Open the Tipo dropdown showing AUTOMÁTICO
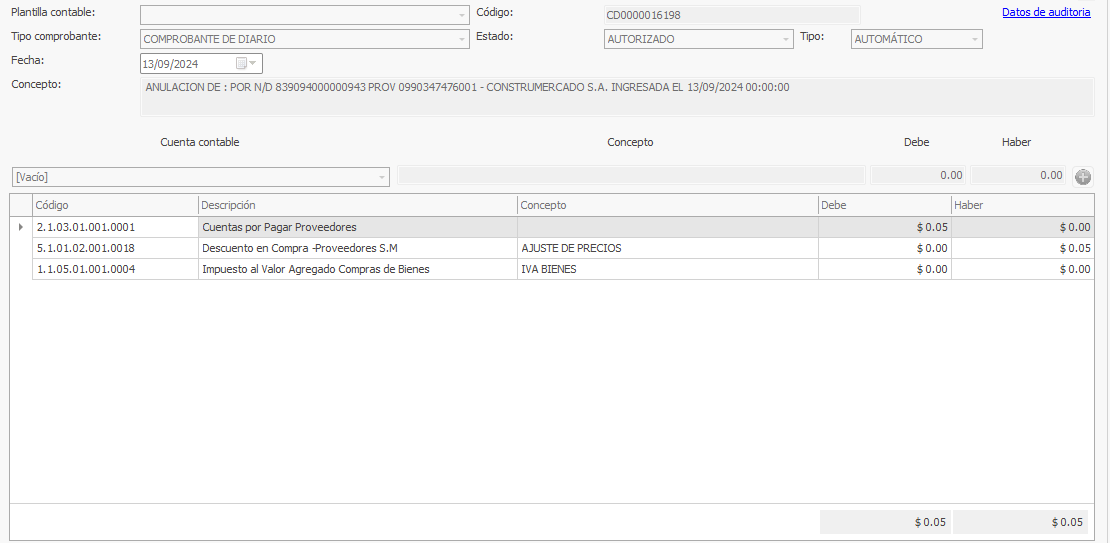Viewport: 1110px width, 543px height. coord(974,39)
